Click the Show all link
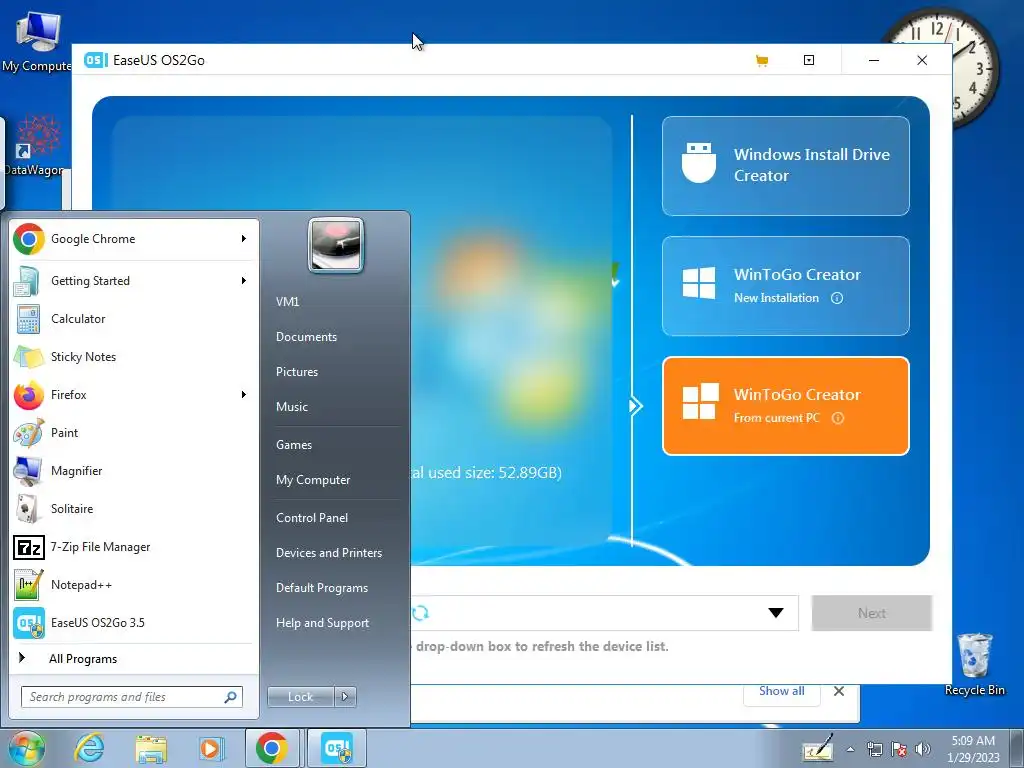Image resolution: width=1024 pixels, height=768 pixels. tap(781, 691)
